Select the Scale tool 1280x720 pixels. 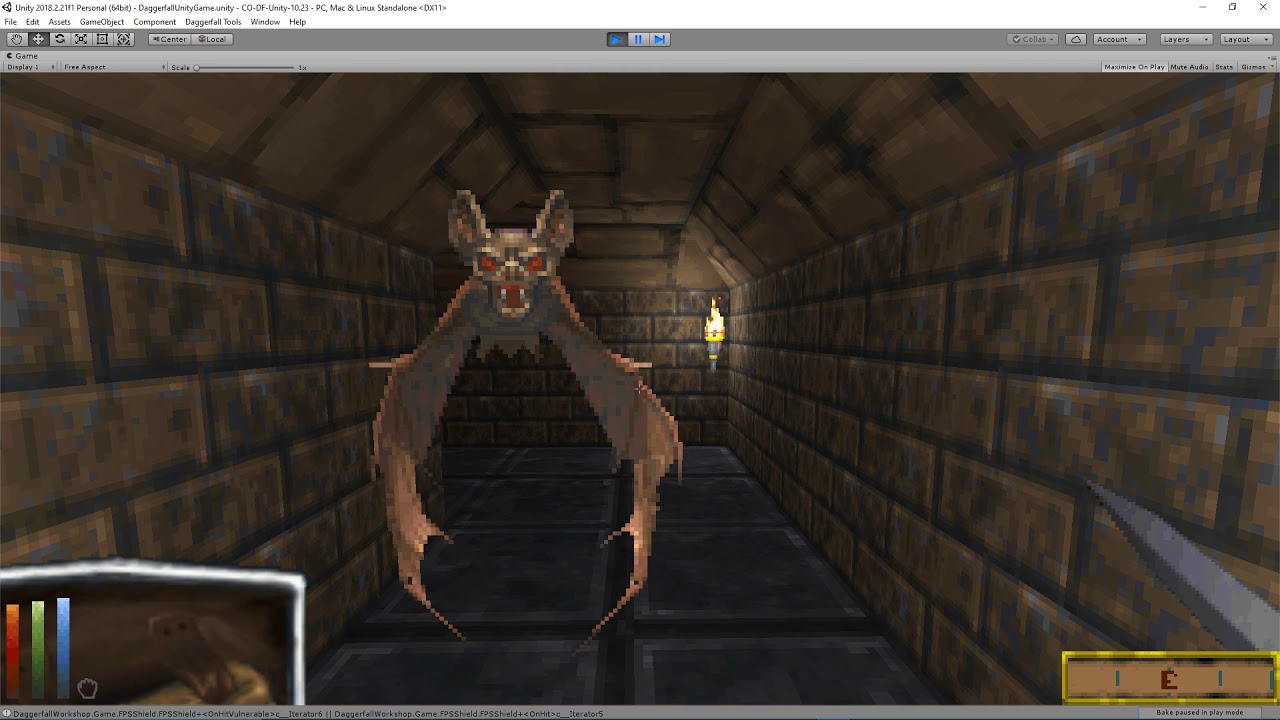(x=81, y=39)
